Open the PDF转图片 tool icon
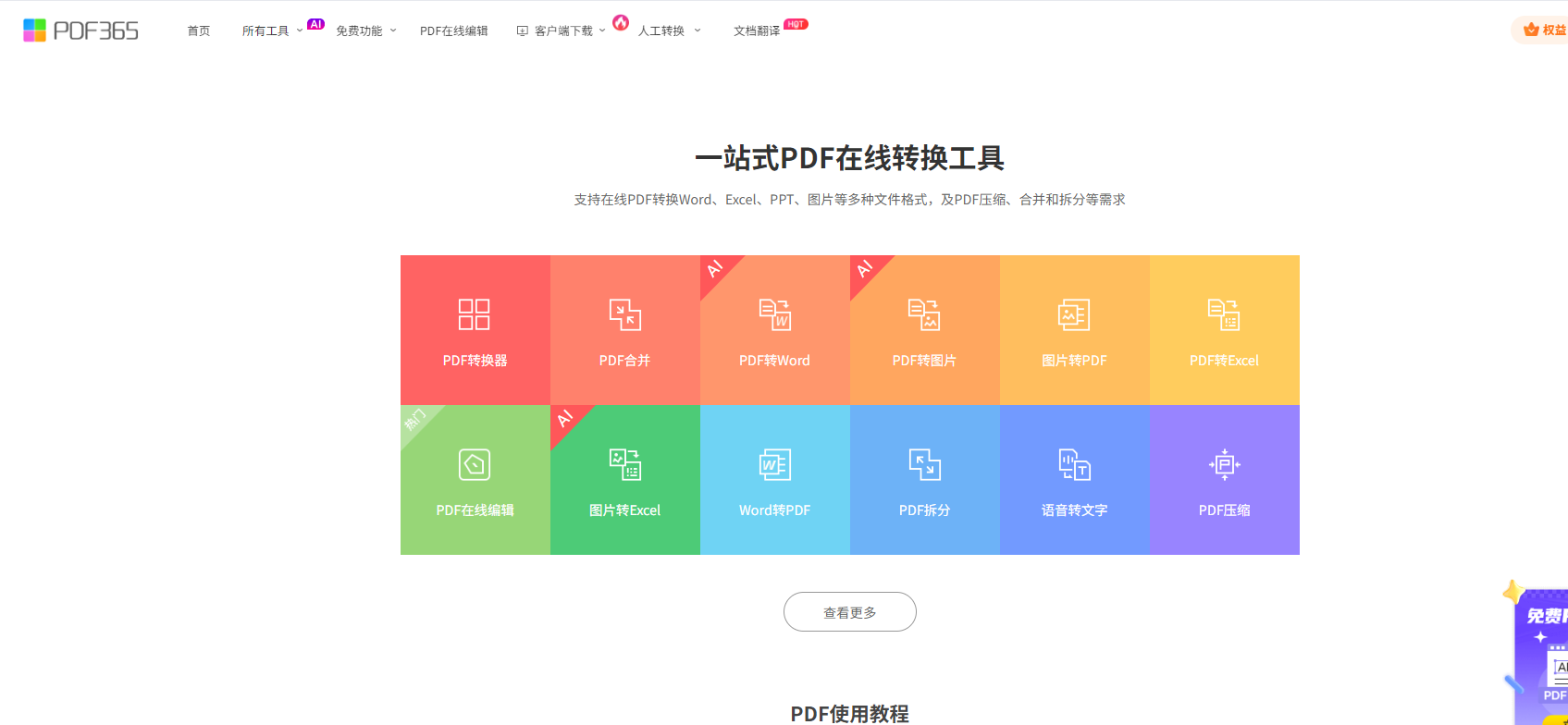Image resolution: width=1568 pixels, height=725 pixels. pyautogui.click(x=924, y=314)
